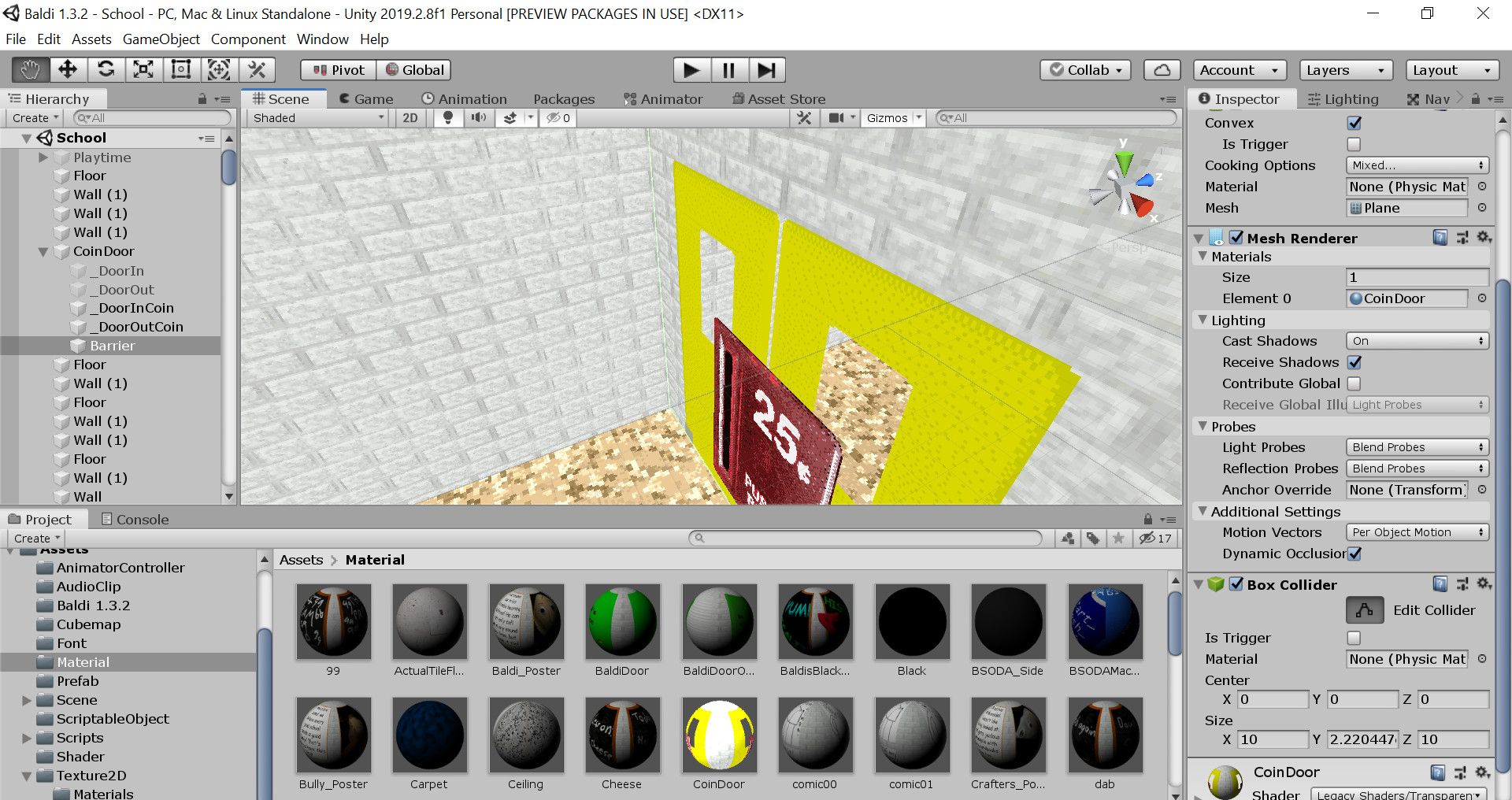Select the Move tool
This screenshot has height=800, width=1512.
(68, 69)
